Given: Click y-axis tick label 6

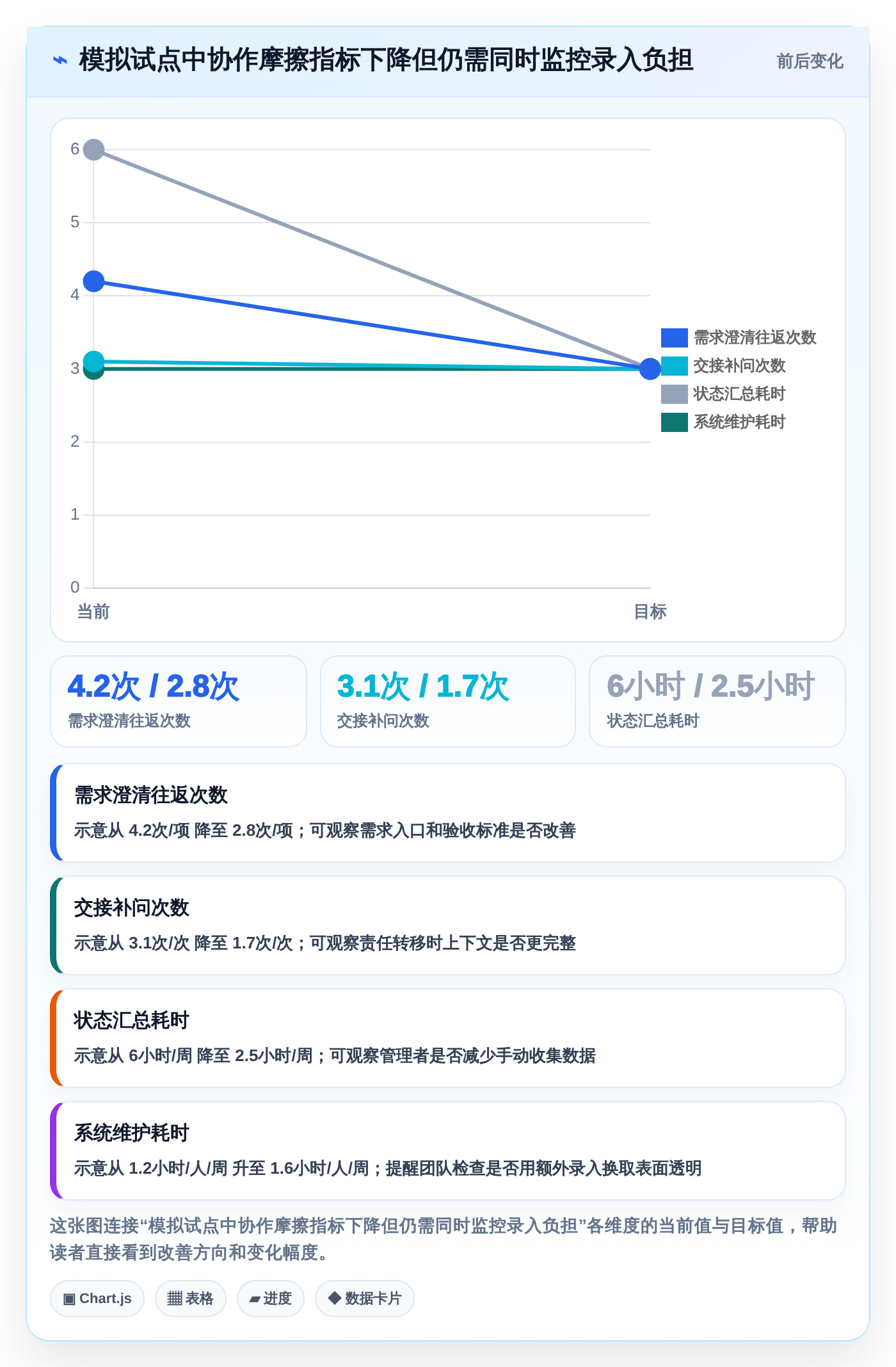Looking at the screenshot, I should tap(75, 149).
